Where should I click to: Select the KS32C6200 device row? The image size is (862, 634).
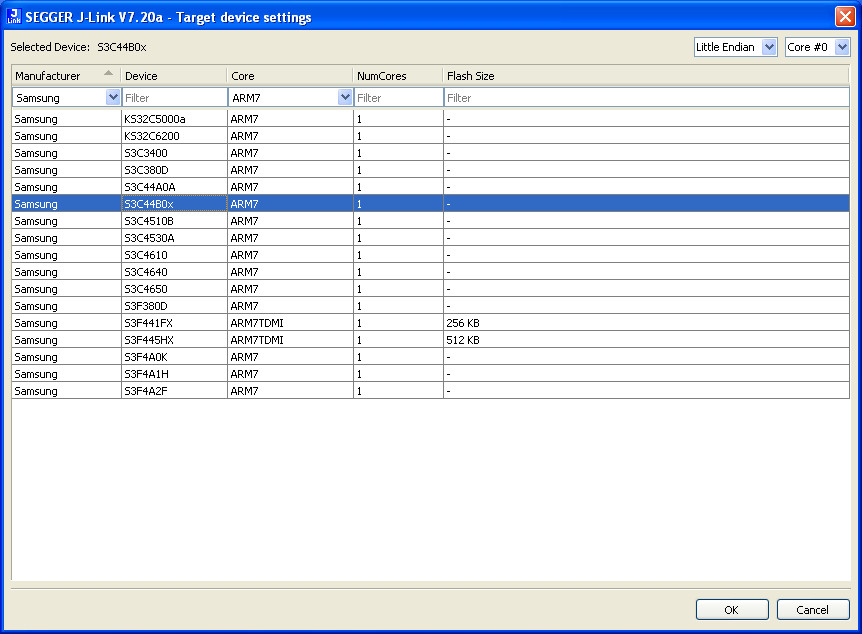point(430,136)
